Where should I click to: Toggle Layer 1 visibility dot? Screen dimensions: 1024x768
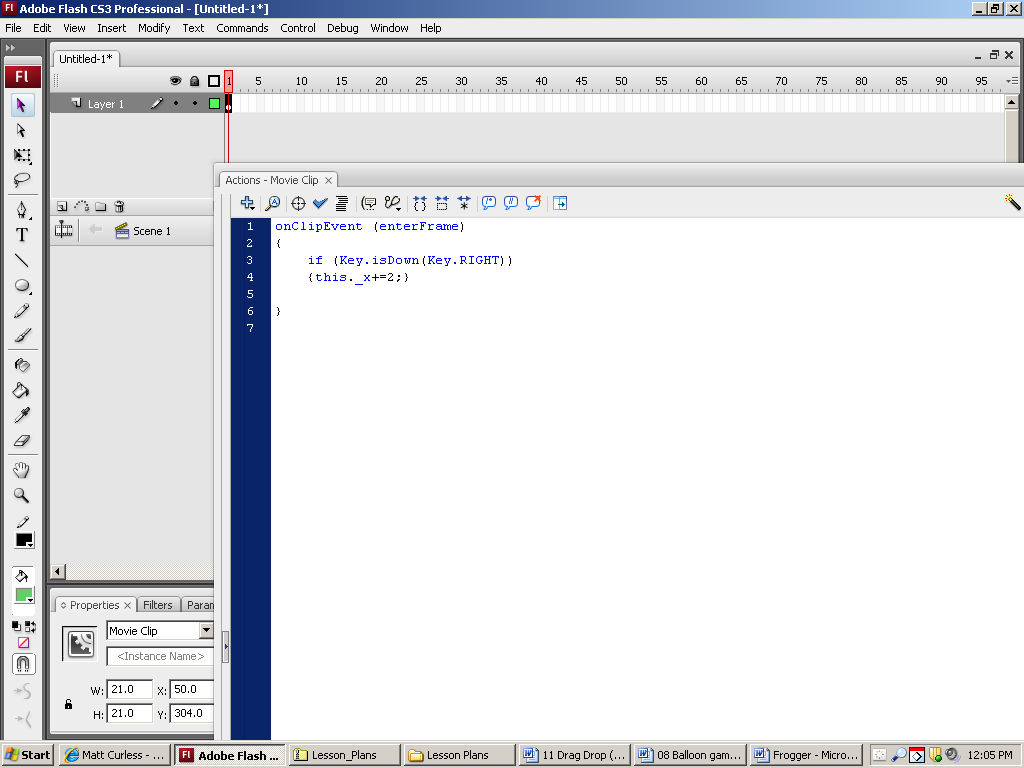pyautogui.click(x=176, y=104)
